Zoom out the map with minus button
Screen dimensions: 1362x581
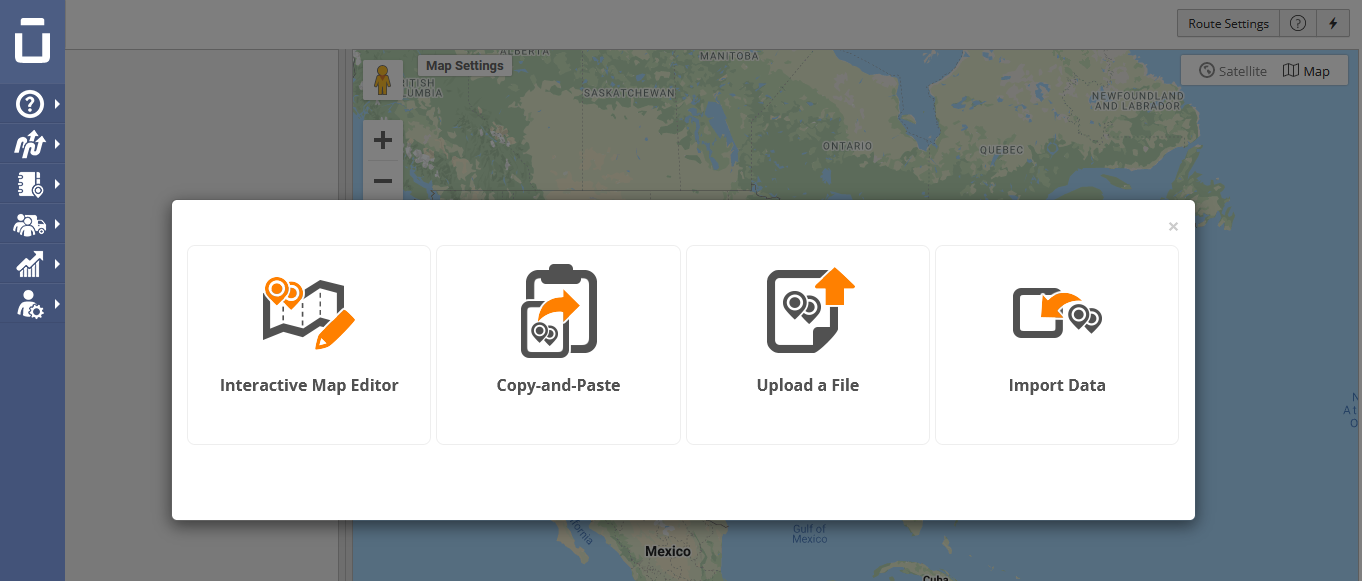(382, 181)
